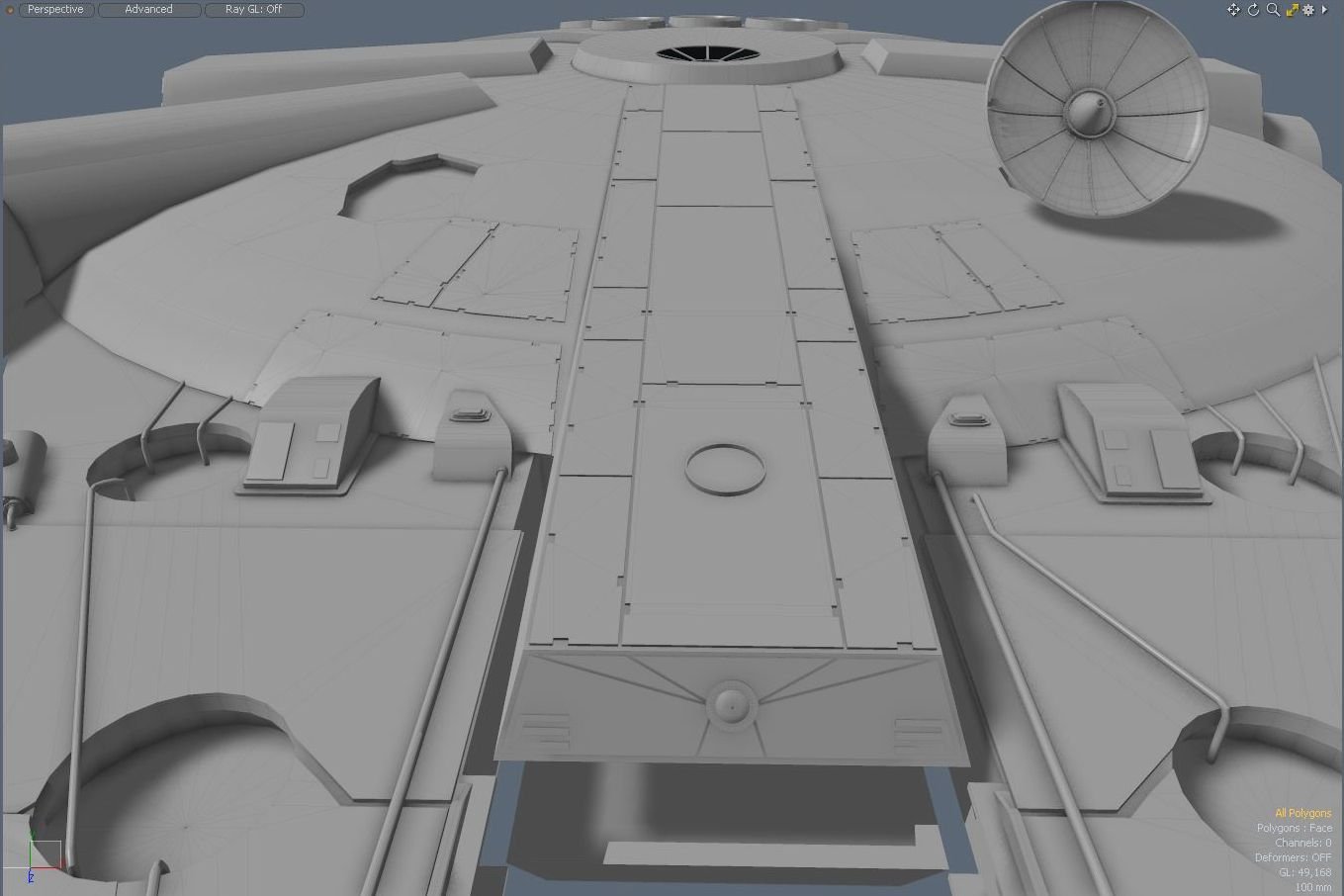This screenshot has height=896, width=1344.
Task: Click the 'GL: 49,168' polygon count text
Action: pos(1305,872)
